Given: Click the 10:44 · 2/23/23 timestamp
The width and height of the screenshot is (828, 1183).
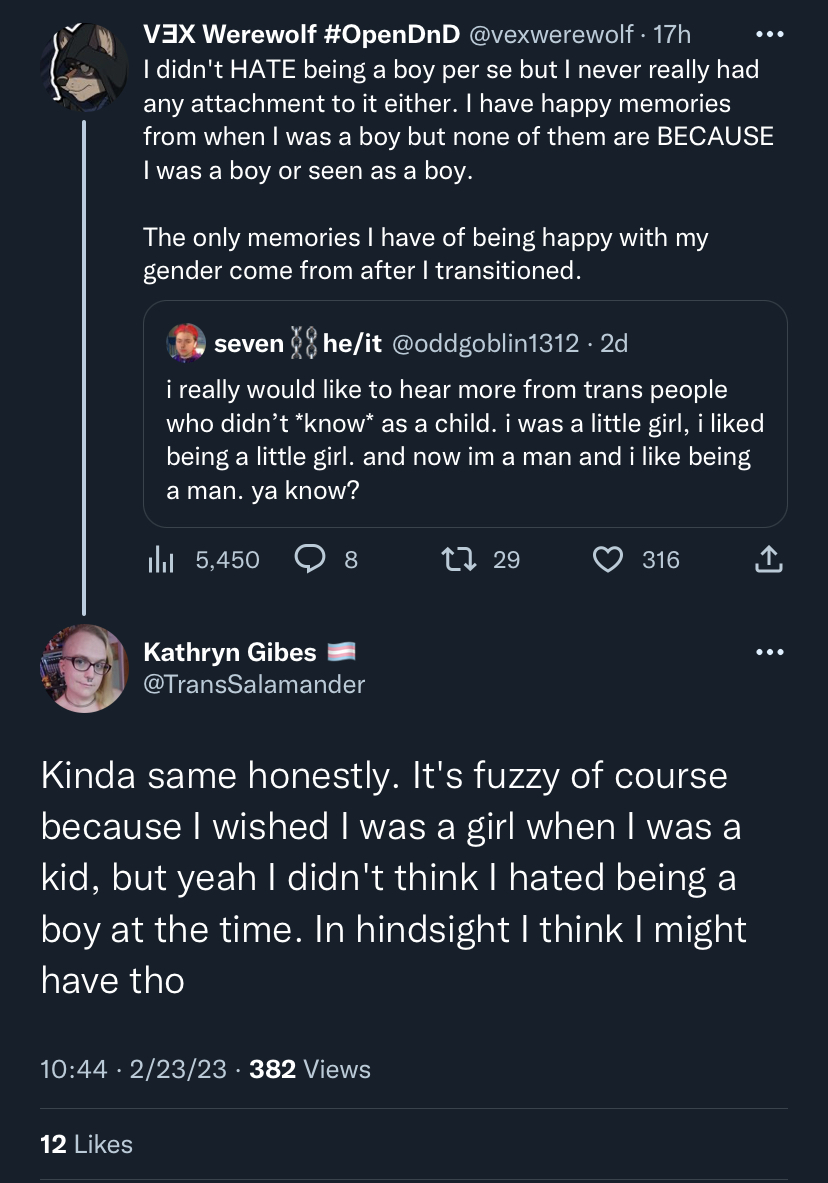Looking at the screenshot, I should (134, 1069).
